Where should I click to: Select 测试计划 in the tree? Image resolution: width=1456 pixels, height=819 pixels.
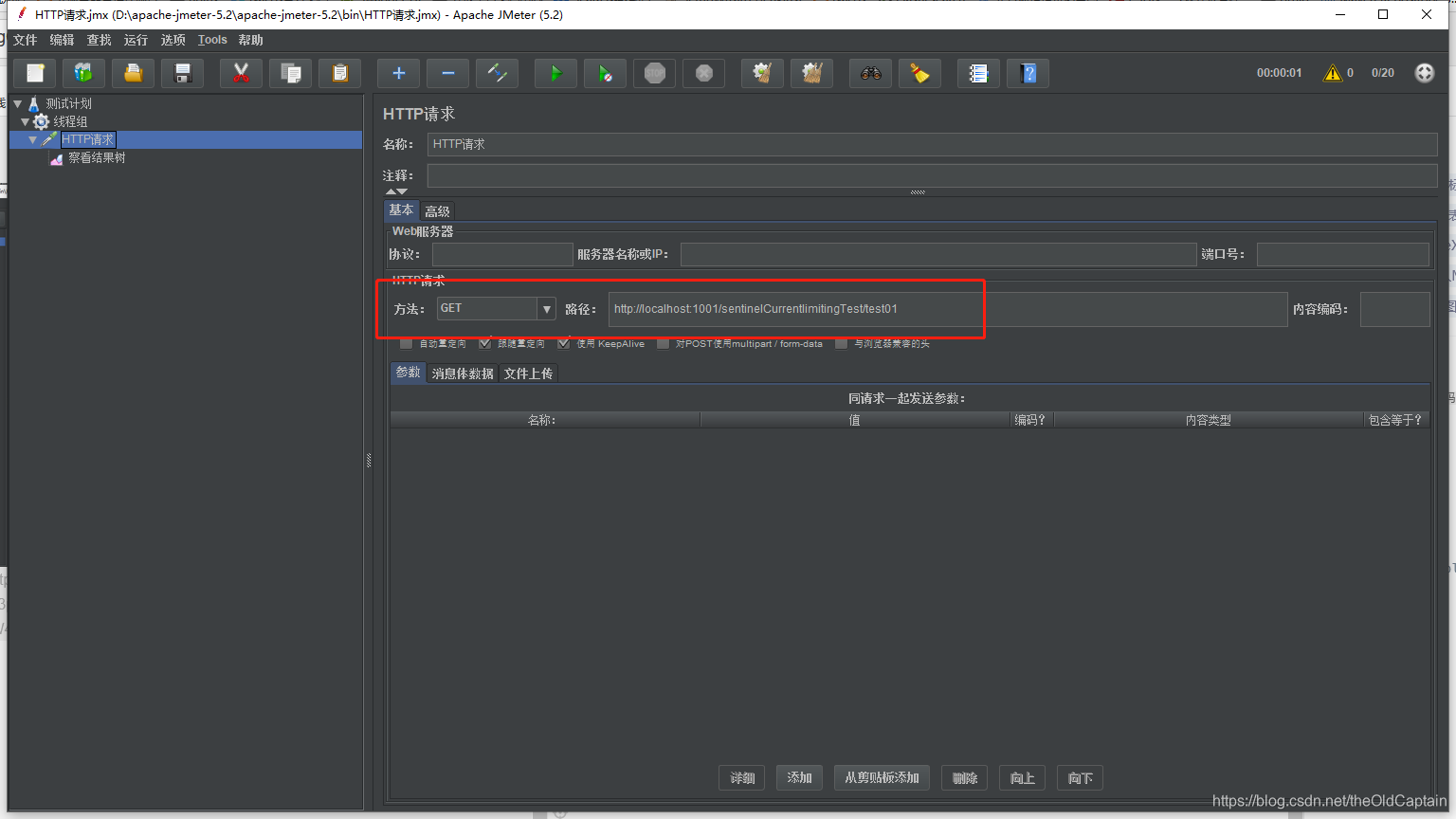pyautogui.click(x=68, y=103)
